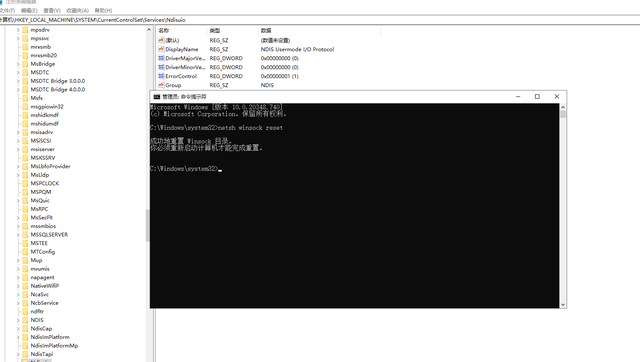
Task: Click the mrxsmb folder icon
Action: click(x=25, y=47)
